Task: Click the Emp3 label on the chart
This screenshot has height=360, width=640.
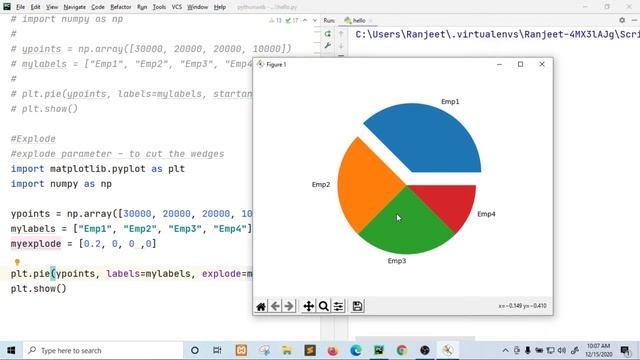Action: tap(397, 261)
